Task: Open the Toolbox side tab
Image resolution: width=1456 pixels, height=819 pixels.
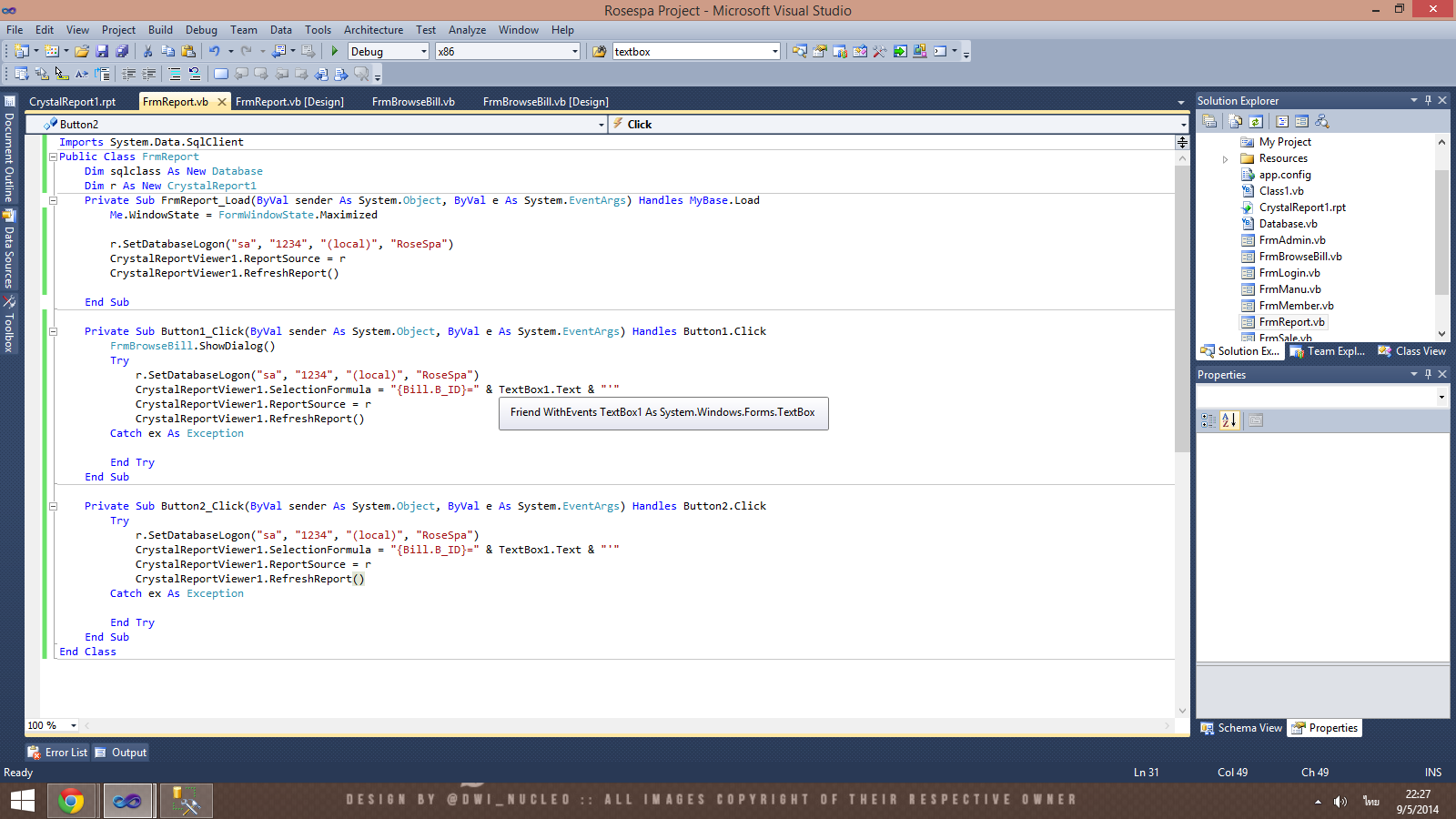Action: [x=9, y=324]
